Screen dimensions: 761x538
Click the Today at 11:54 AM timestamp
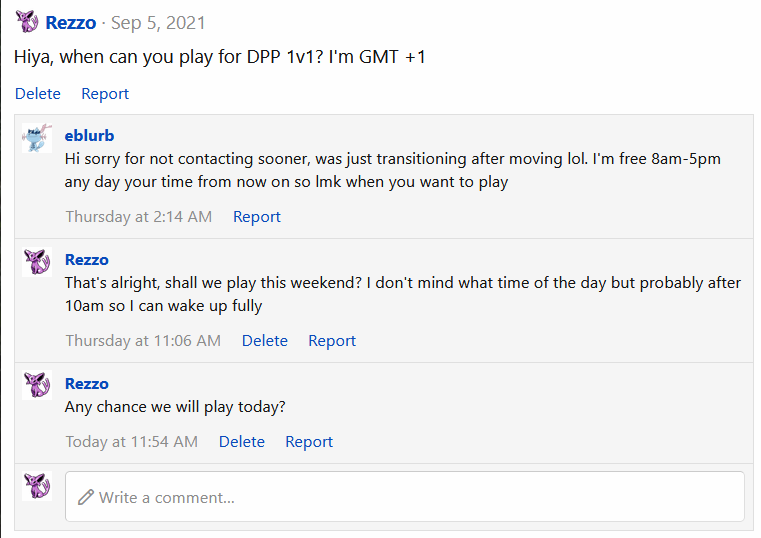click(x=132, y=441)
